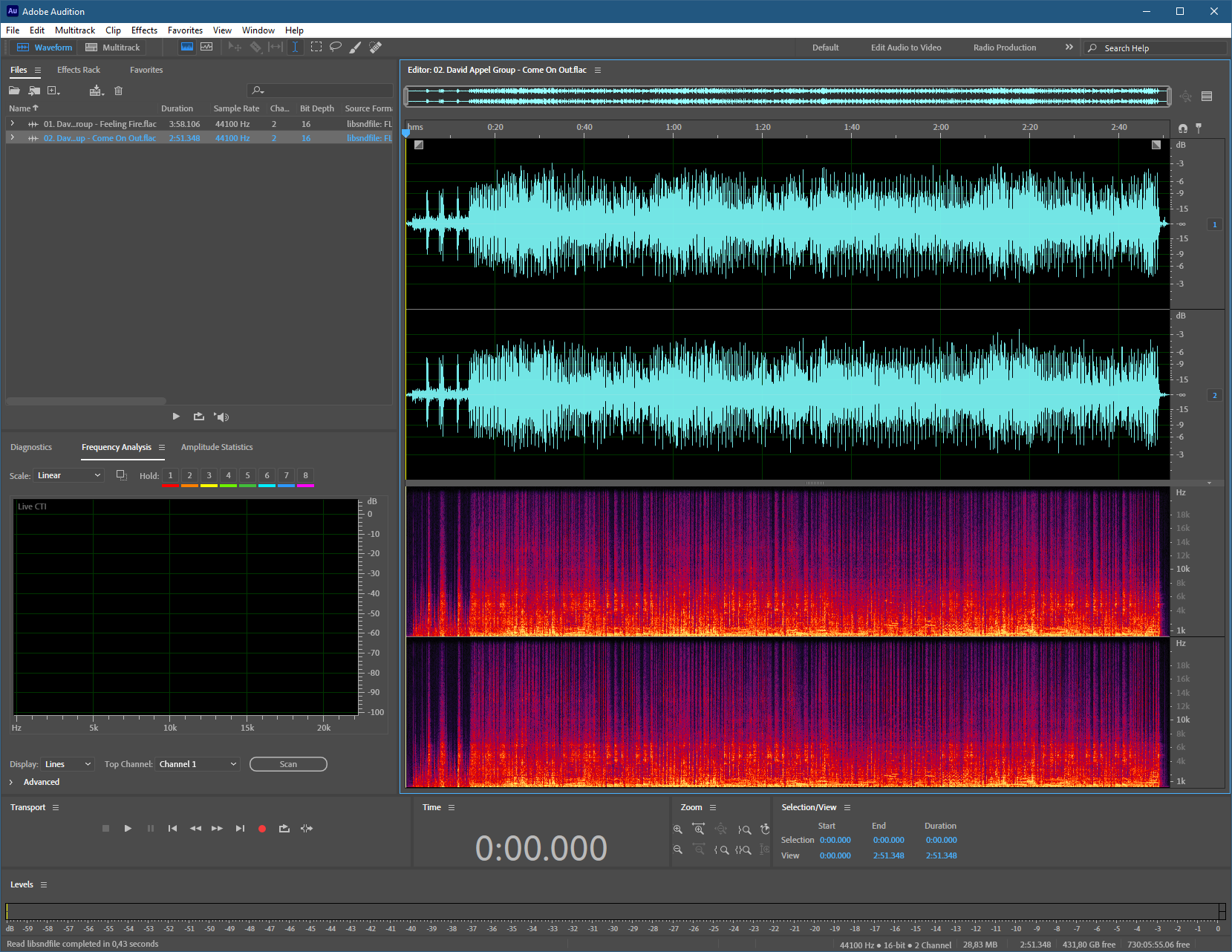Viewport: 1232px width, 952px height.
Task: Switch to Waveform editor view
Action: [x=45, y=48]
